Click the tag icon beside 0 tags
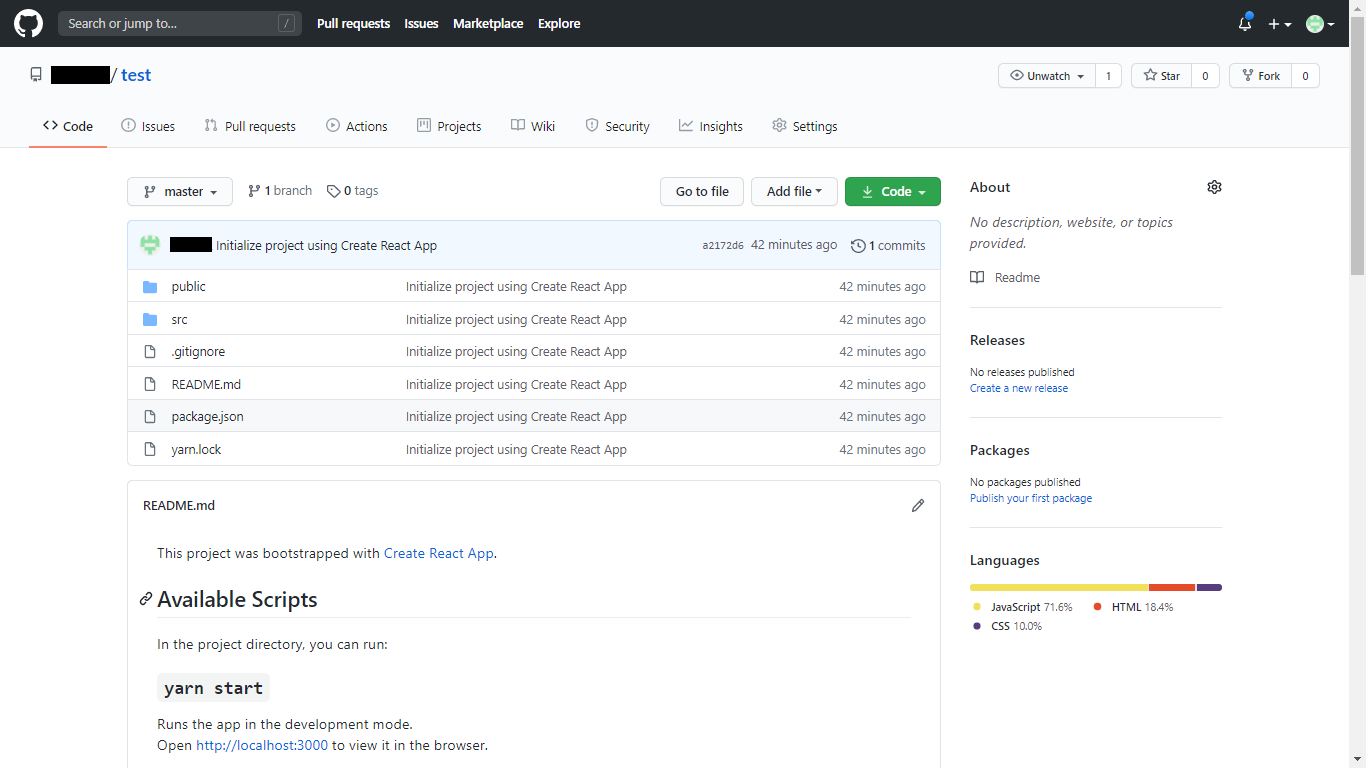 [x=333, y=191]
